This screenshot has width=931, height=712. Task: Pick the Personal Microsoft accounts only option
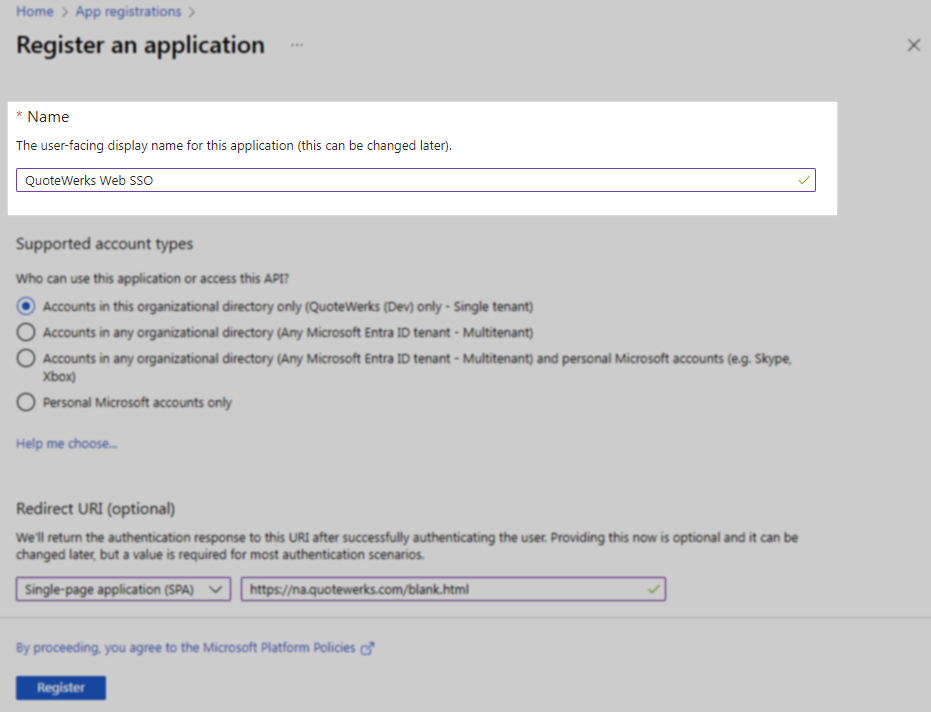[26, 402]
